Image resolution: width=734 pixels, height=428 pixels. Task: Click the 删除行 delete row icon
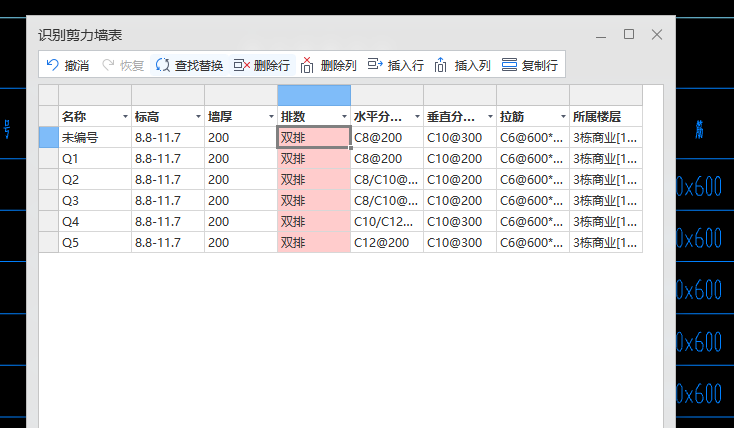[x=242, y=65]
